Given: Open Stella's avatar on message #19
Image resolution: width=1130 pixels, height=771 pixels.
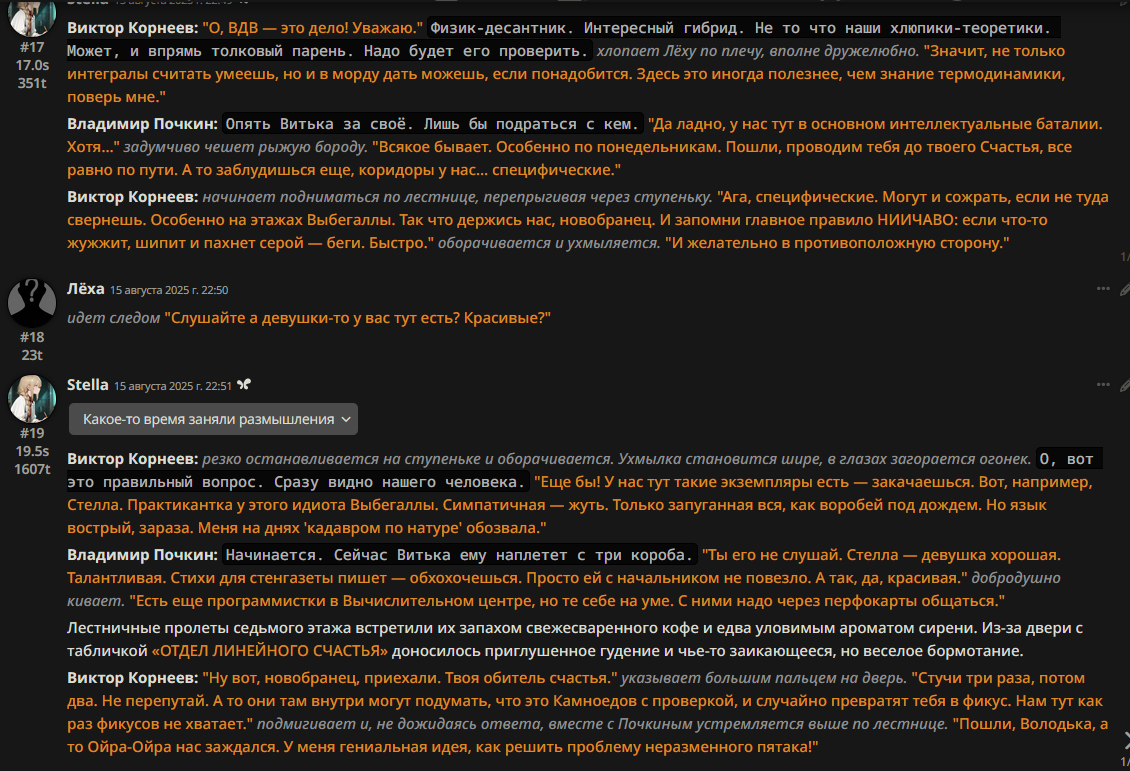Looking at the screenshot, I should click(x=32, y=398).
